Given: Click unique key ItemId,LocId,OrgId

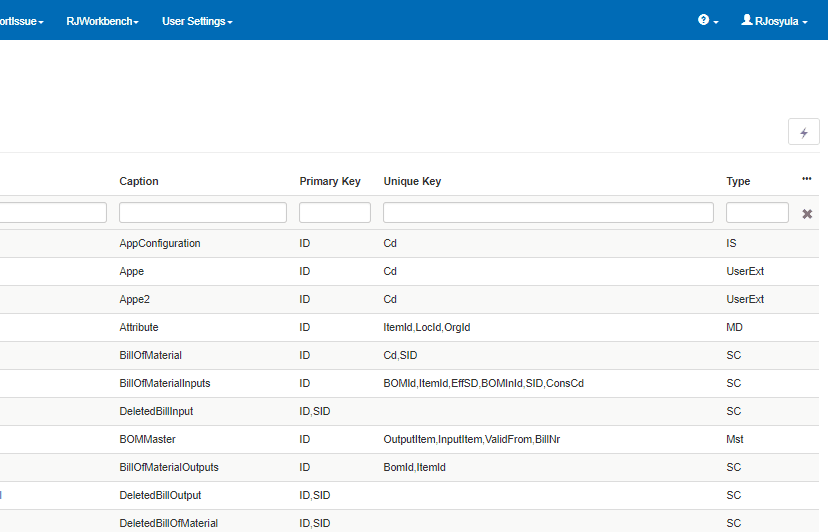Looking at the screenshot, I should [x=427, y=328].
